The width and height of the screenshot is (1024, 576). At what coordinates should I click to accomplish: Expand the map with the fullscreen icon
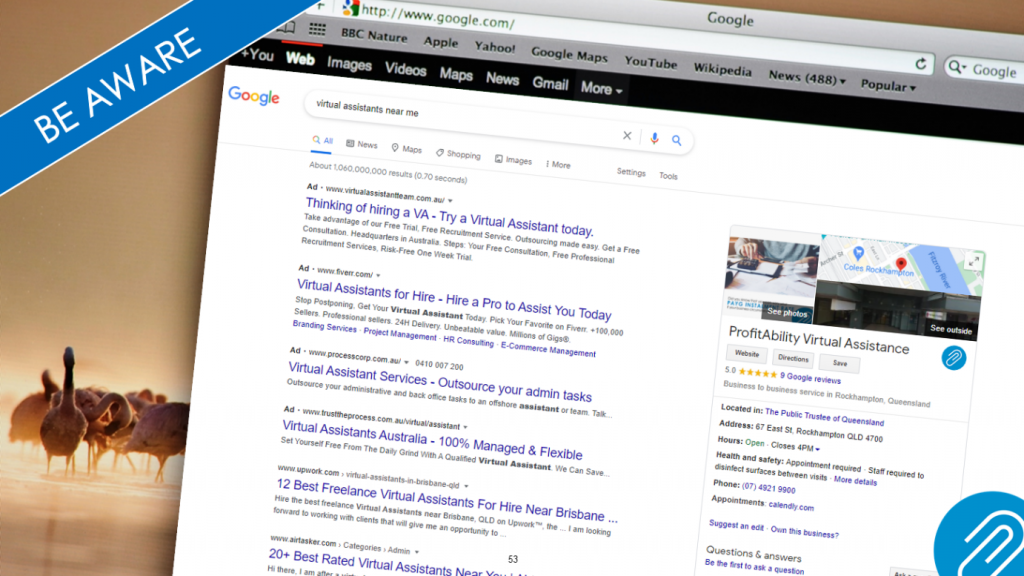pyautogui.click(x=974, y=262)
